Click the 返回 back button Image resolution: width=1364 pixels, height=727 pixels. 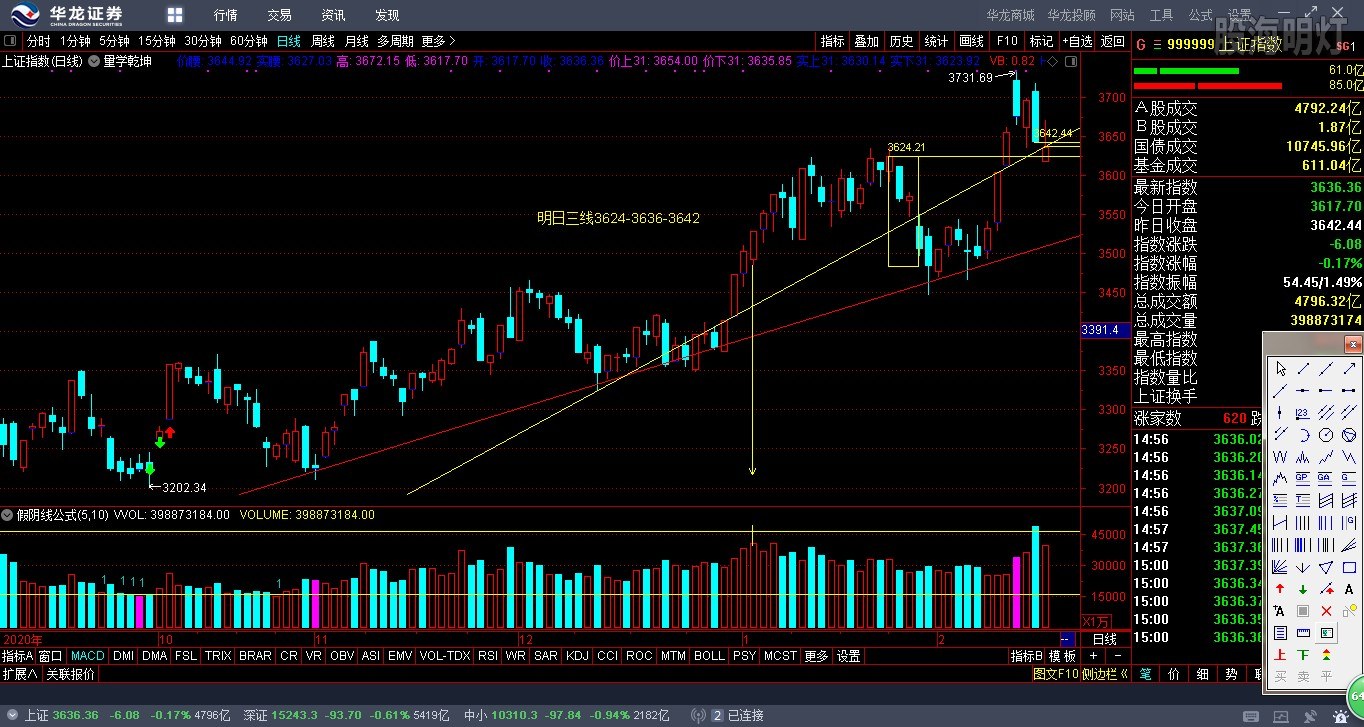[1113, 41]
